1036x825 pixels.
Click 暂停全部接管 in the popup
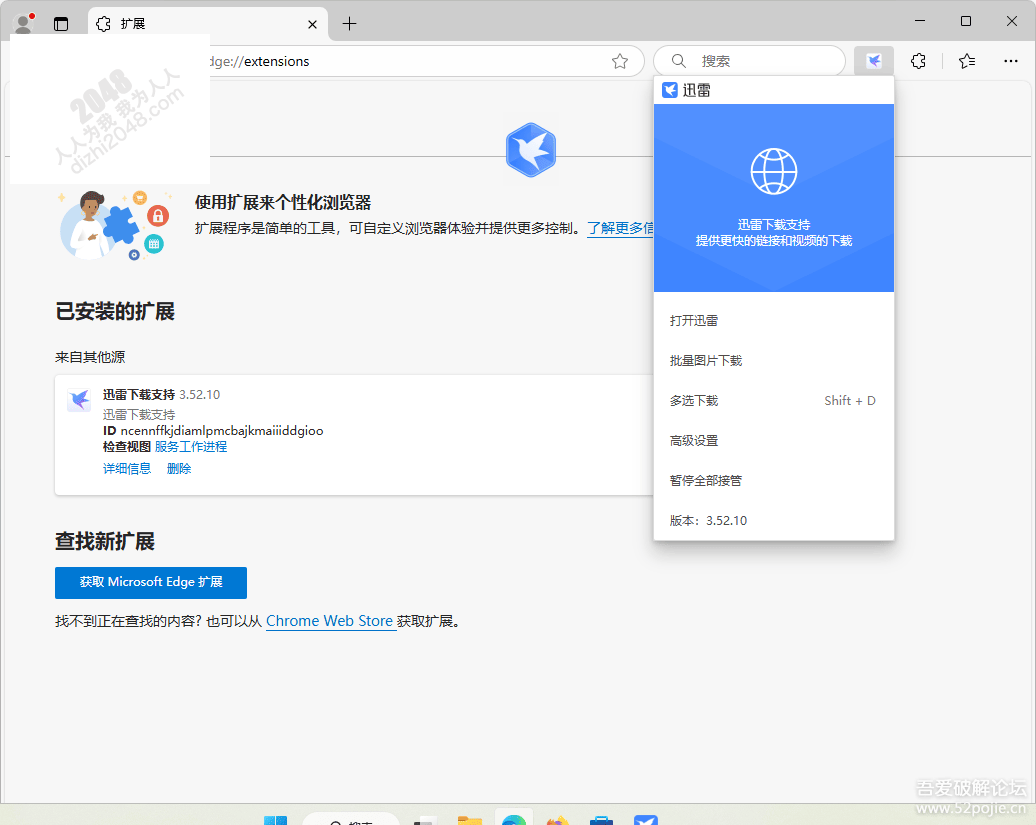pos(706,480)
